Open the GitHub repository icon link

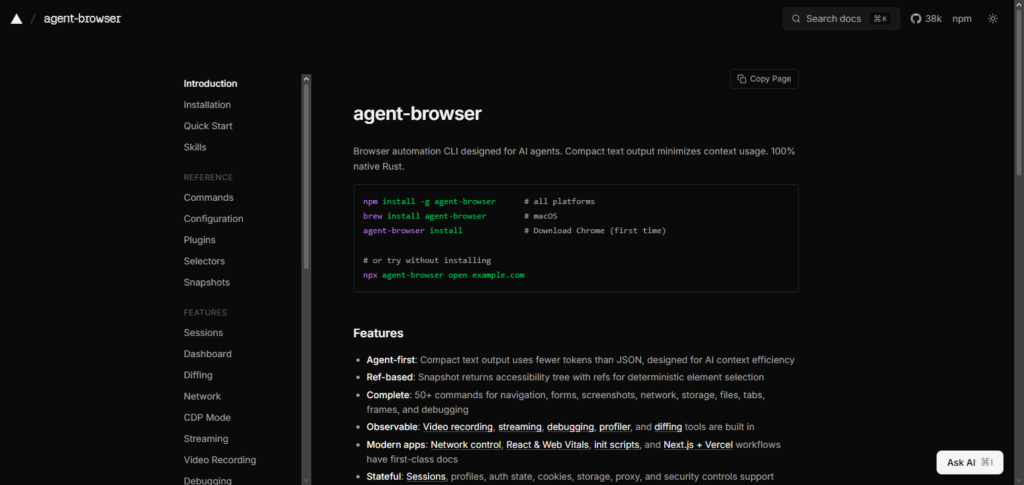tap(916, 19)
